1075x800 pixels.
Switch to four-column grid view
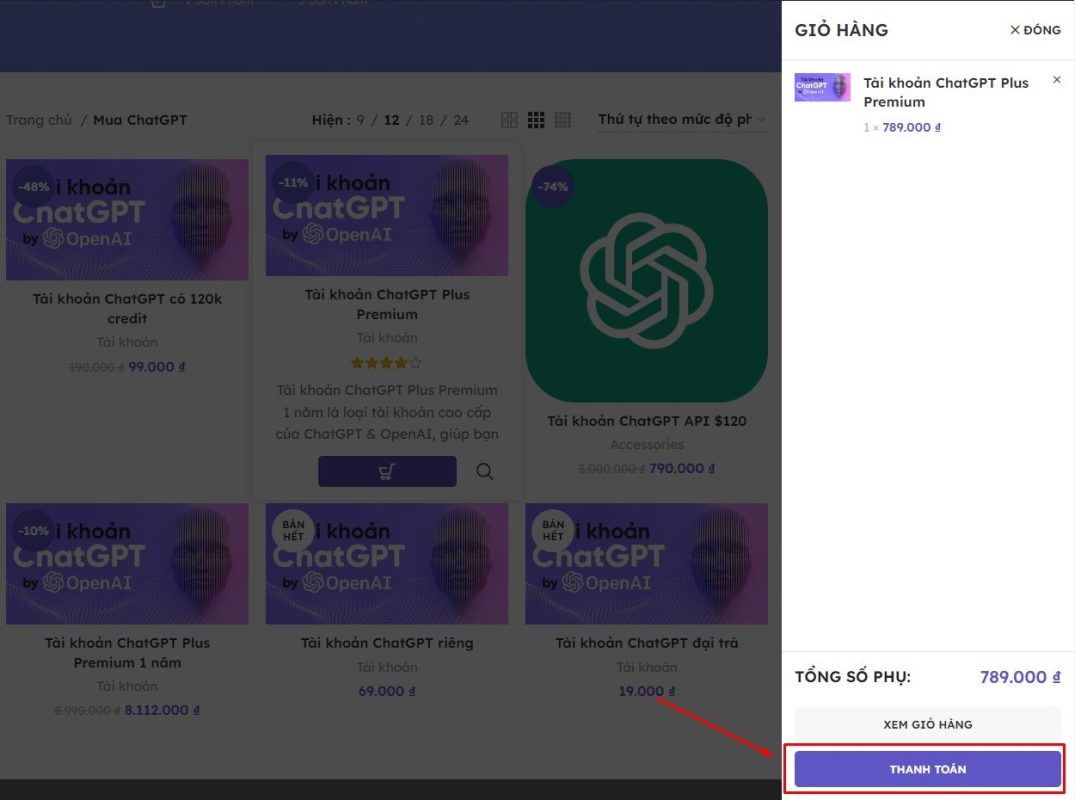(563, 120)
